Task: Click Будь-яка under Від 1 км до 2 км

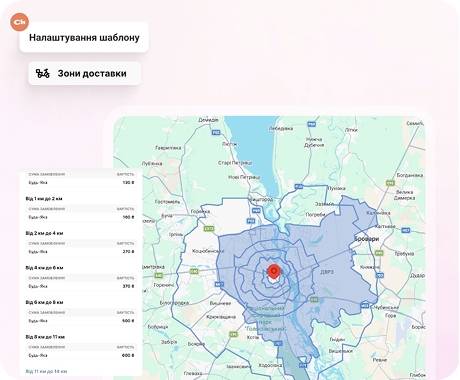Action: coord(38,217)
